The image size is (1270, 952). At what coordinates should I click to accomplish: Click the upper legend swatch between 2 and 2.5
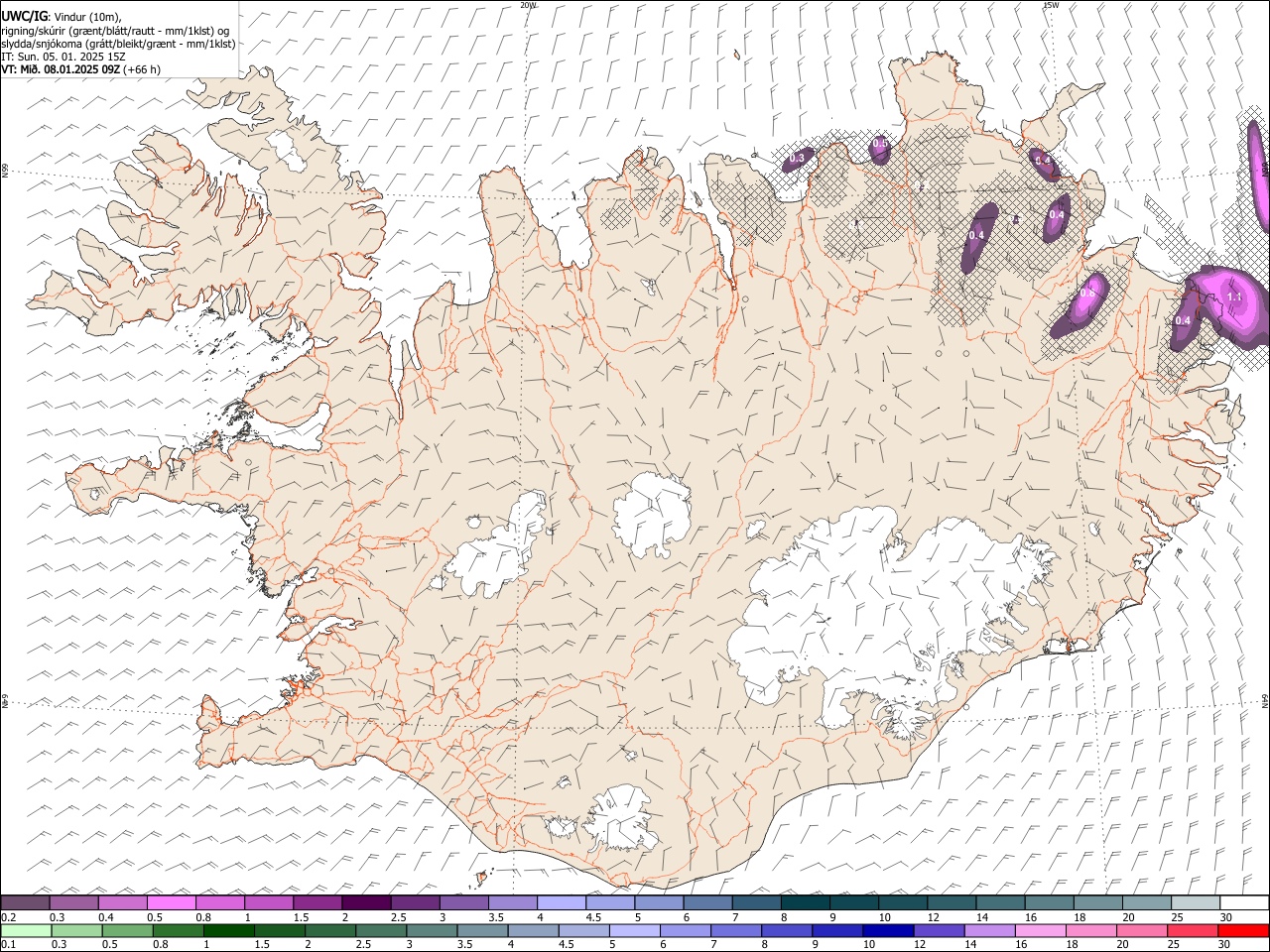coord(366,902)
